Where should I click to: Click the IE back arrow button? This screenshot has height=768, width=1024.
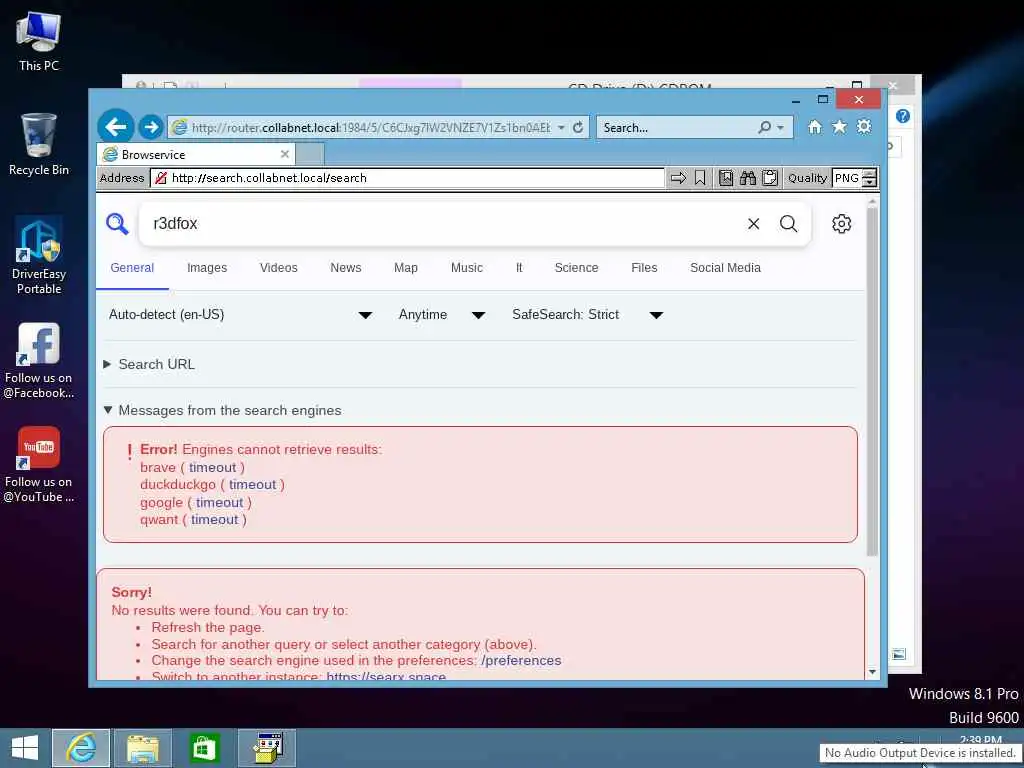click(116, 127)
